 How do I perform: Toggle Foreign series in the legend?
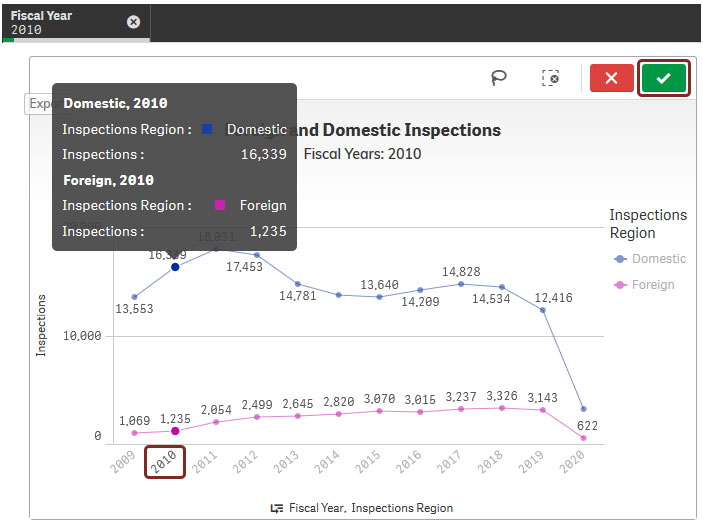645,285
